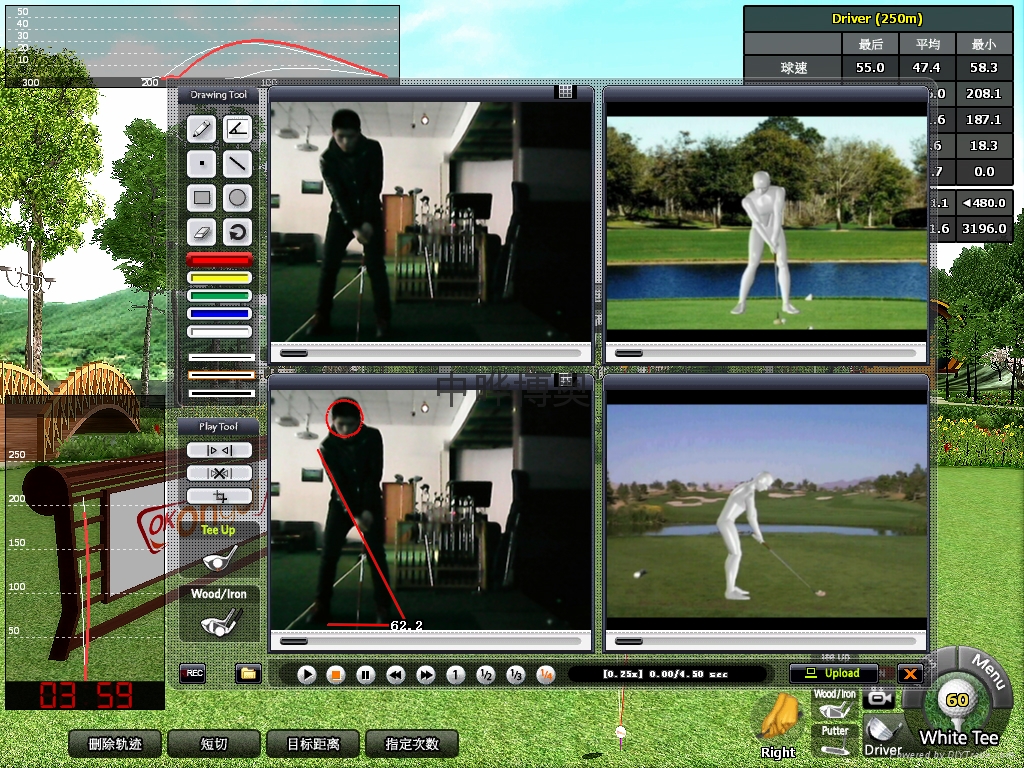Screen dimensions: 1024x768
Task: Upload the swing video
Action: [834, 673]
